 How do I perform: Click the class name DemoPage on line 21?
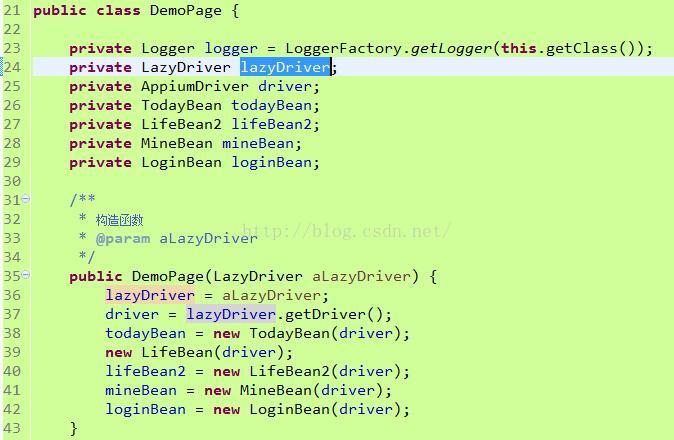click(x=186, y=10)
